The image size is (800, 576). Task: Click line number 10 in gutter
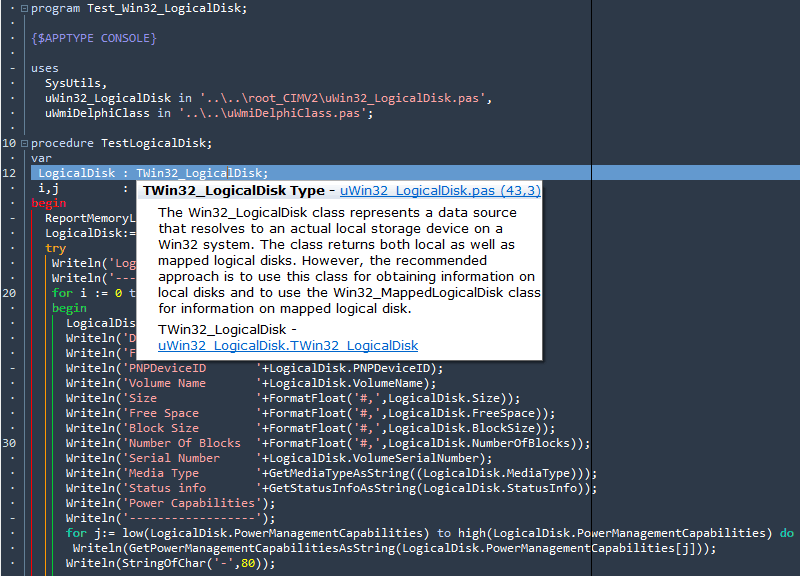click(9, 143)
